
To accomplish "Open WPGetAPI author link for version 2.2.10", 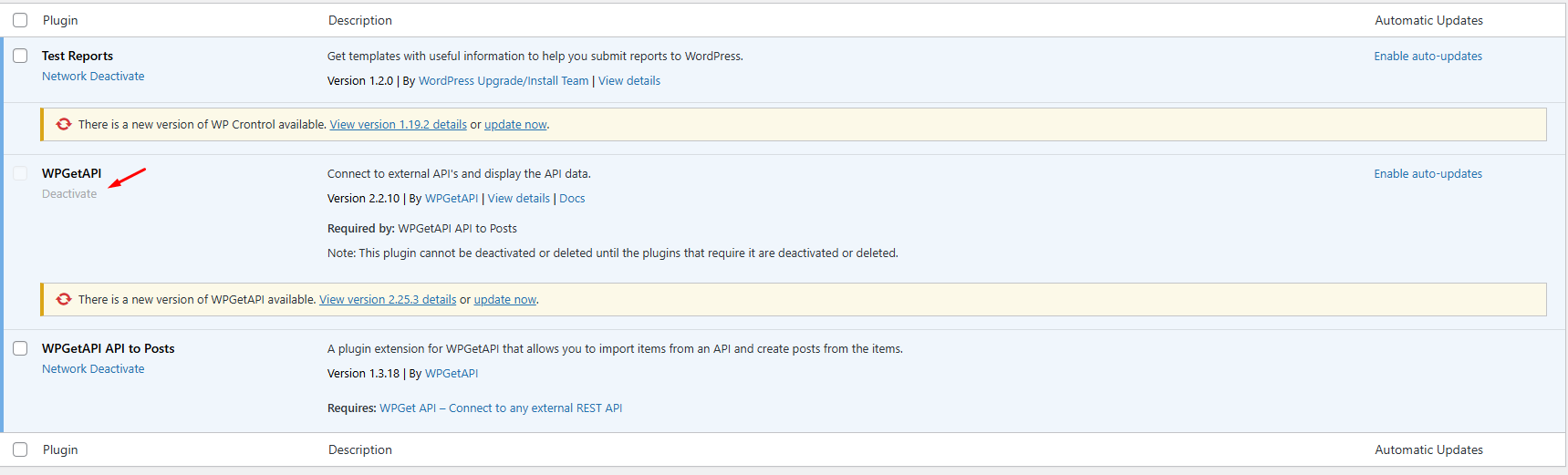I will pyautogui.click(x=452, y=199).
